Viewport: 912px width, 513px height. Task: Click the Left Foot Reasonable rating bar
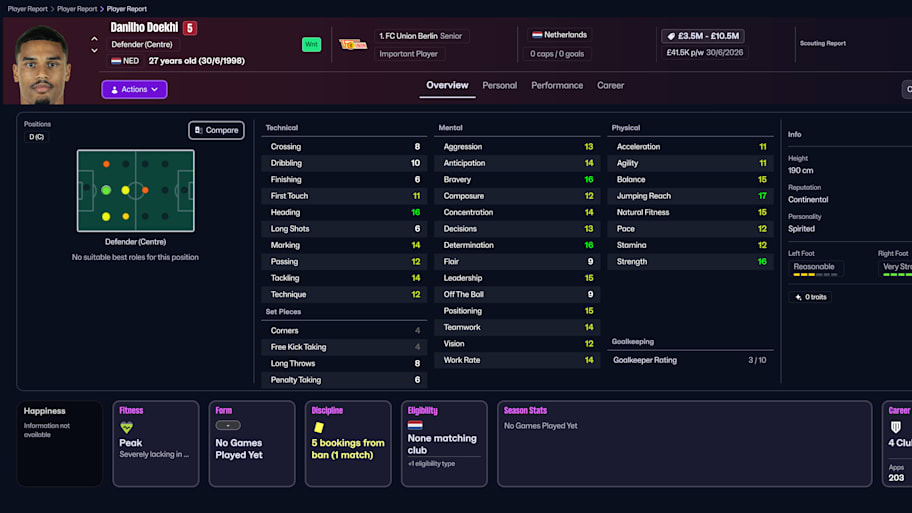click(815, 274)
